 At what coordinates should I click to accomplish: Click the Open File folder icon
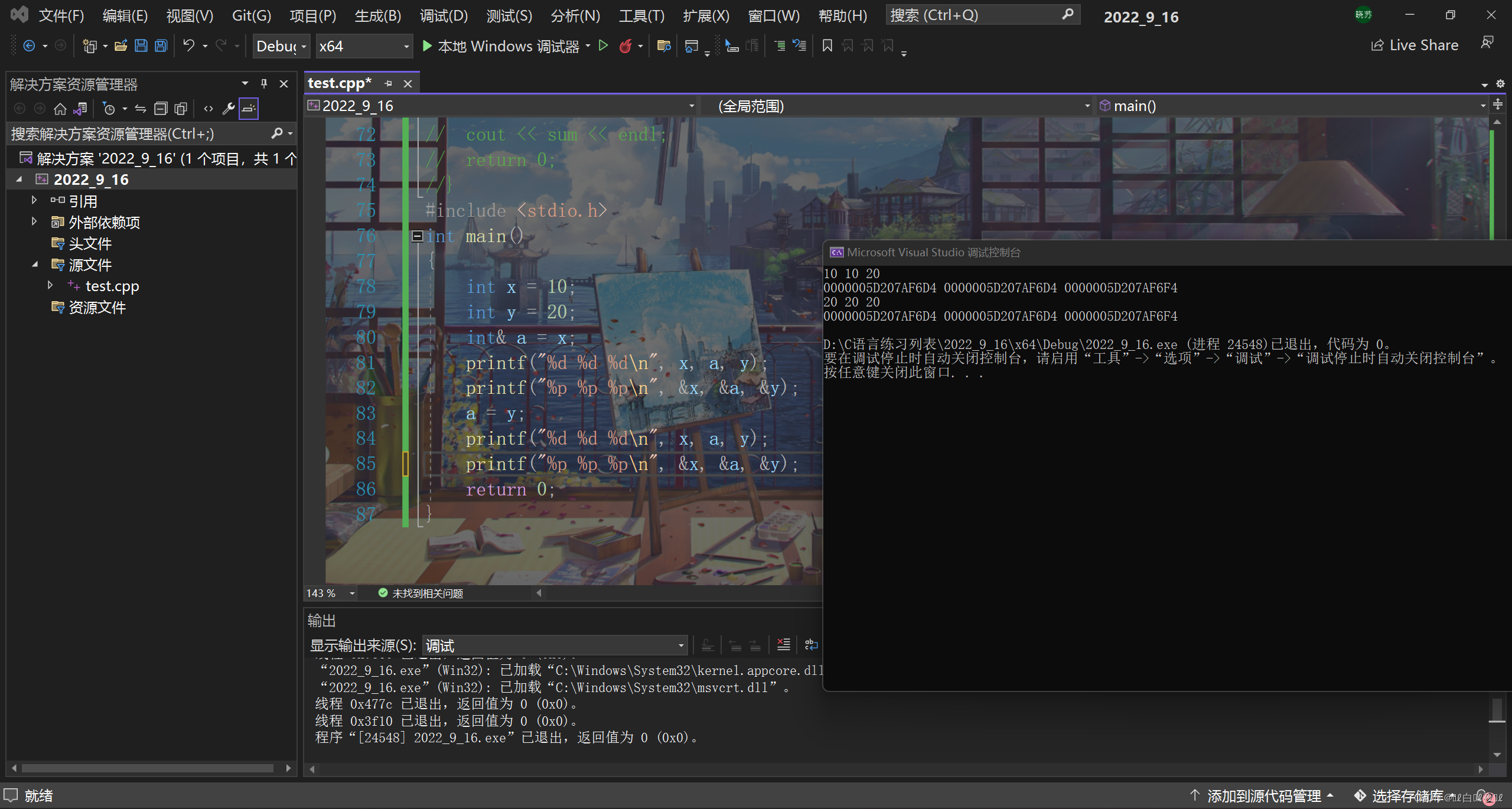tap(121, 45)
